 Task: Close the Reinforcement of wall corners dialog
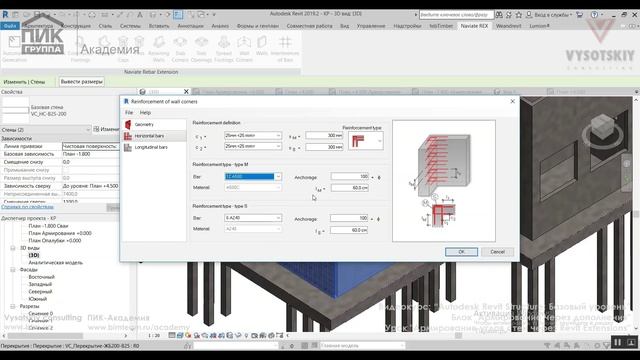pyautogui.click(x=513, y=102)
